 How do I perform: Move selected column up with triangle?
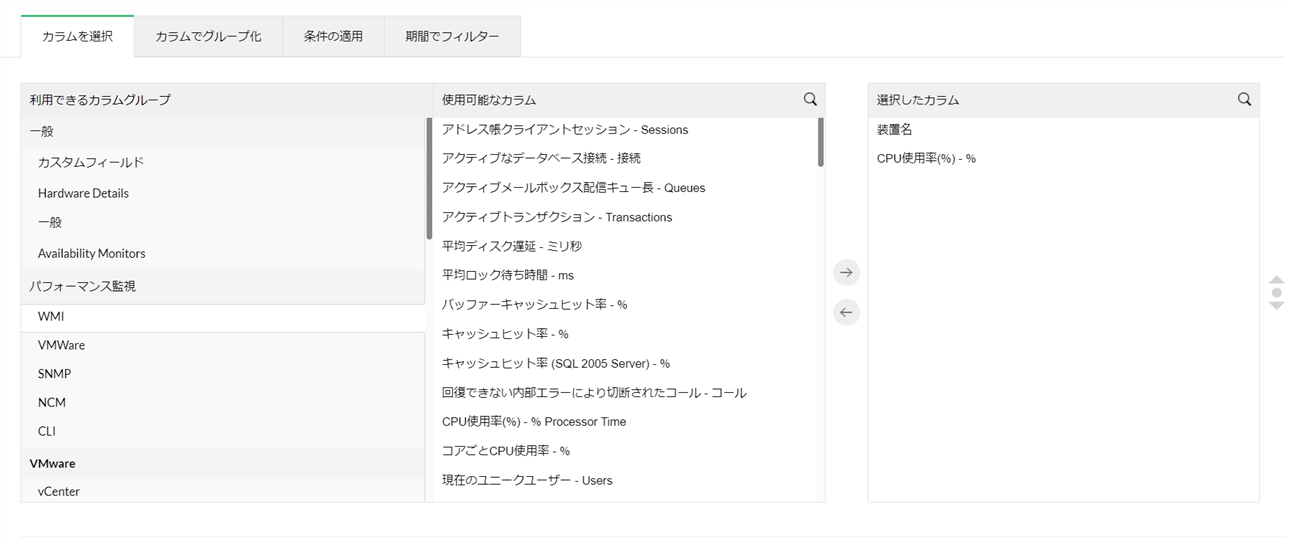1276,281
